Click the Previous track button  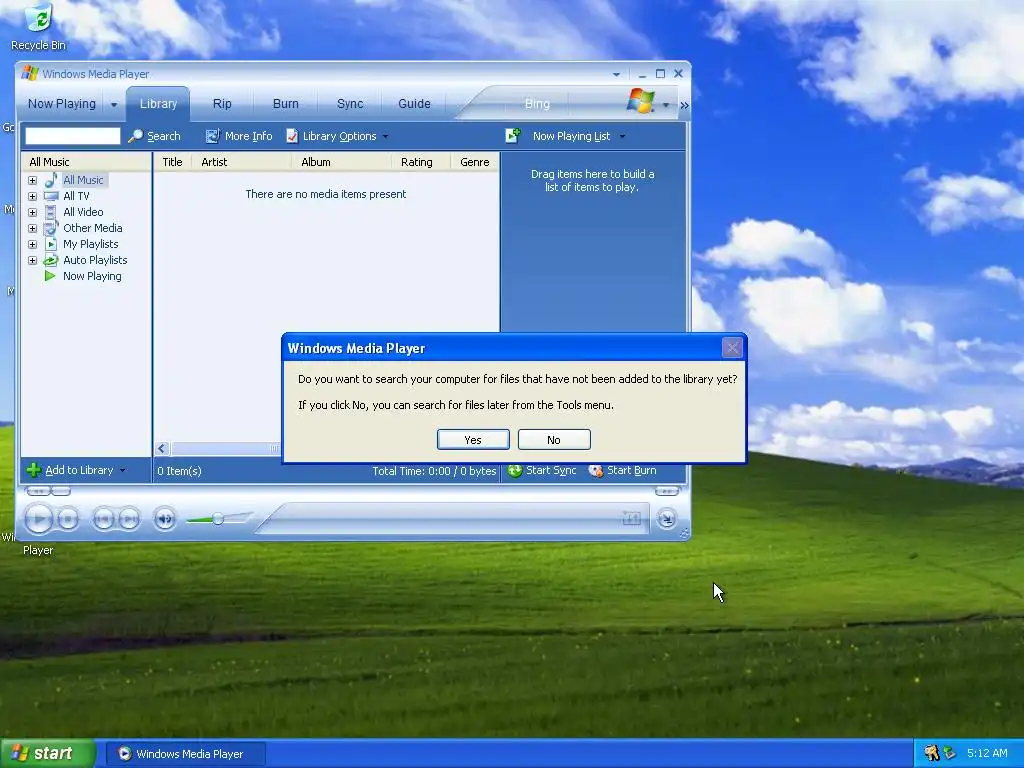point(104,519)
